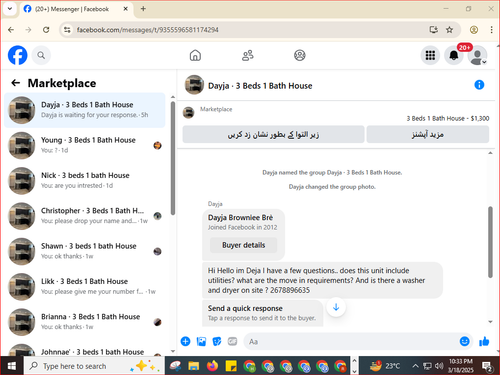Send a thumbs up like
The height and width of the screenshot is (375, 500).
click(x=484, y=341)
